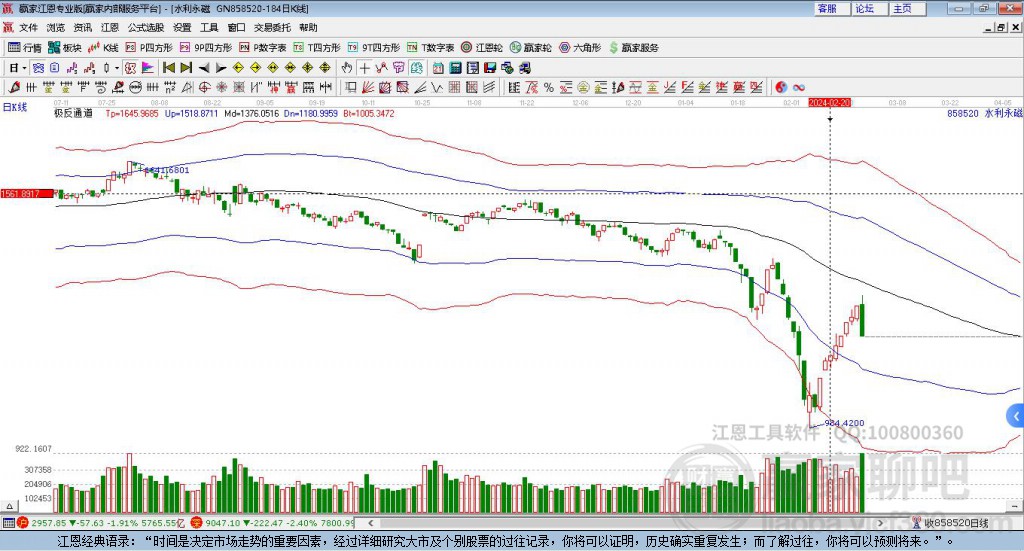1024x551 pixels.
Task: Open the 日 period dropdown
Action: coord(17,68)
